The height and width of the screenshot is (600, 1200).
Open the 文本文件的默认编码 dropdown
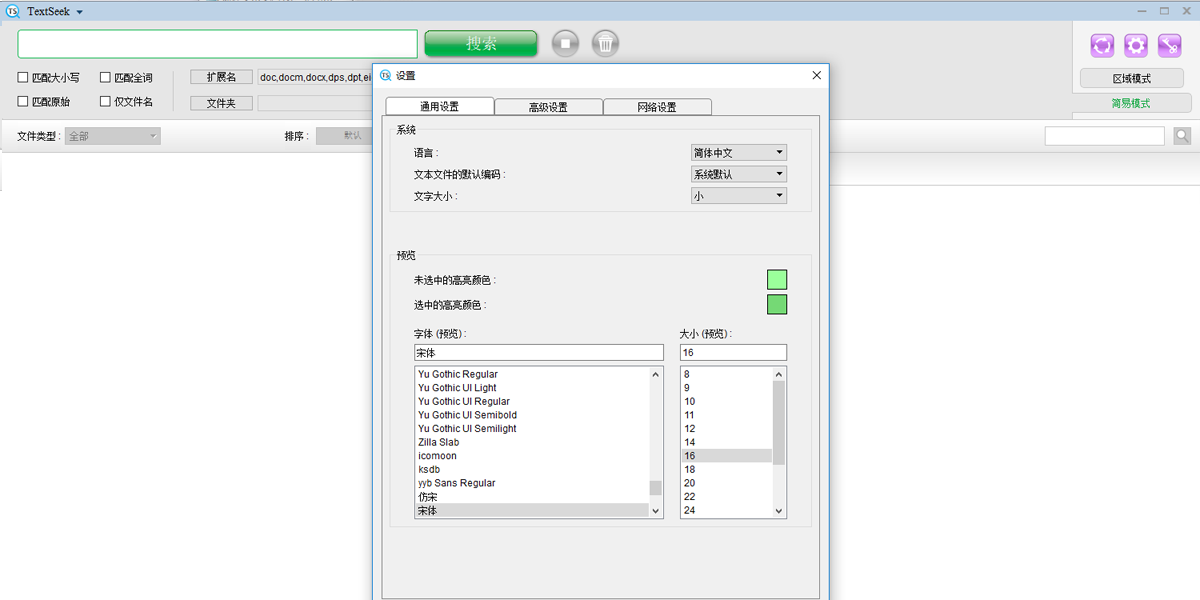[x=739, y=174]
